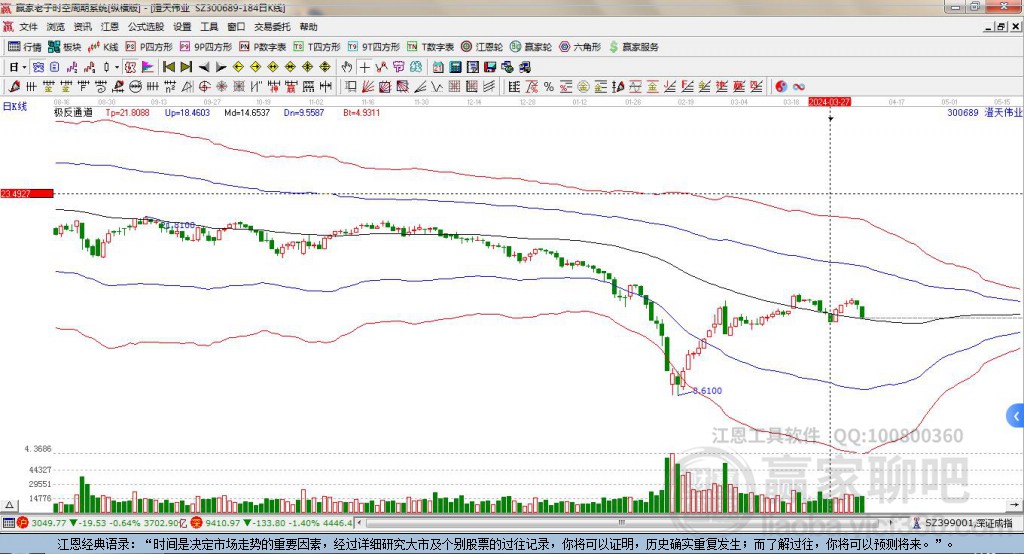Open the calendar 21 icon
This screenshot has height=554, width=1024.
click(438, 67)
